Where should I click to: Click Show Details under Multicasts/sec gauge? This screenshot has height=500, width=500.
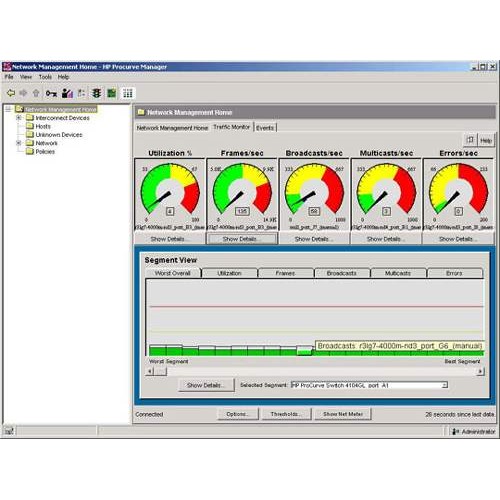click(x=386, y=239)
